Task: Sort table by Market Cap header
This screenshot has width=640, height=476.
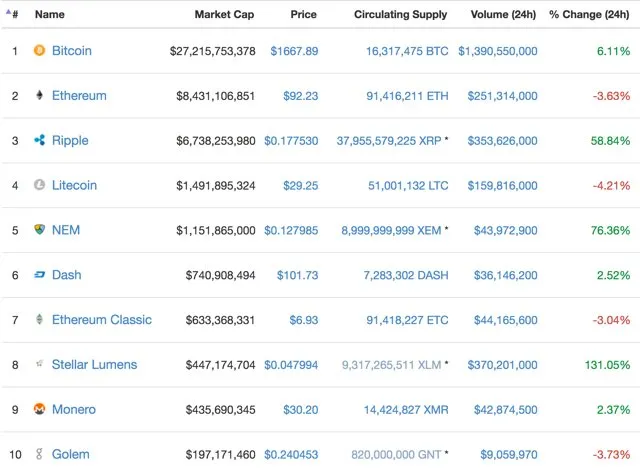Action: [224, 14]
